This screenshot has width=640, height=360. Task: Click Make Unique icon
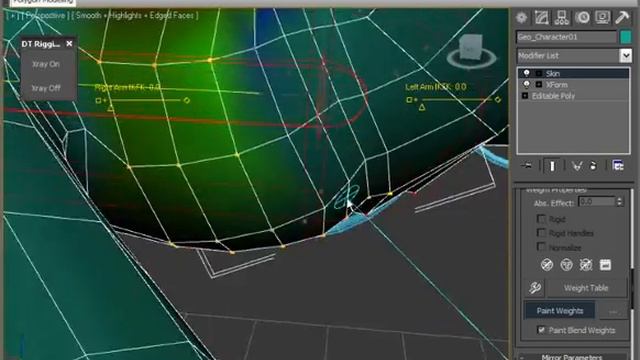577,166
